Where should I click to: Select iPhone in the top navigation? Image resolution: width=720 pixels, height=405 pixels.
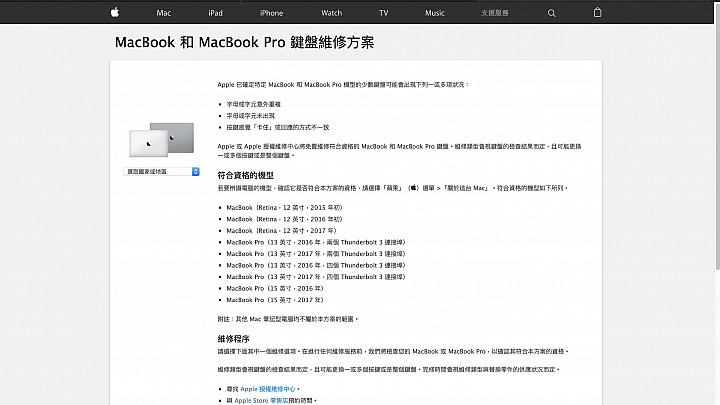click(x=271, y=13)
